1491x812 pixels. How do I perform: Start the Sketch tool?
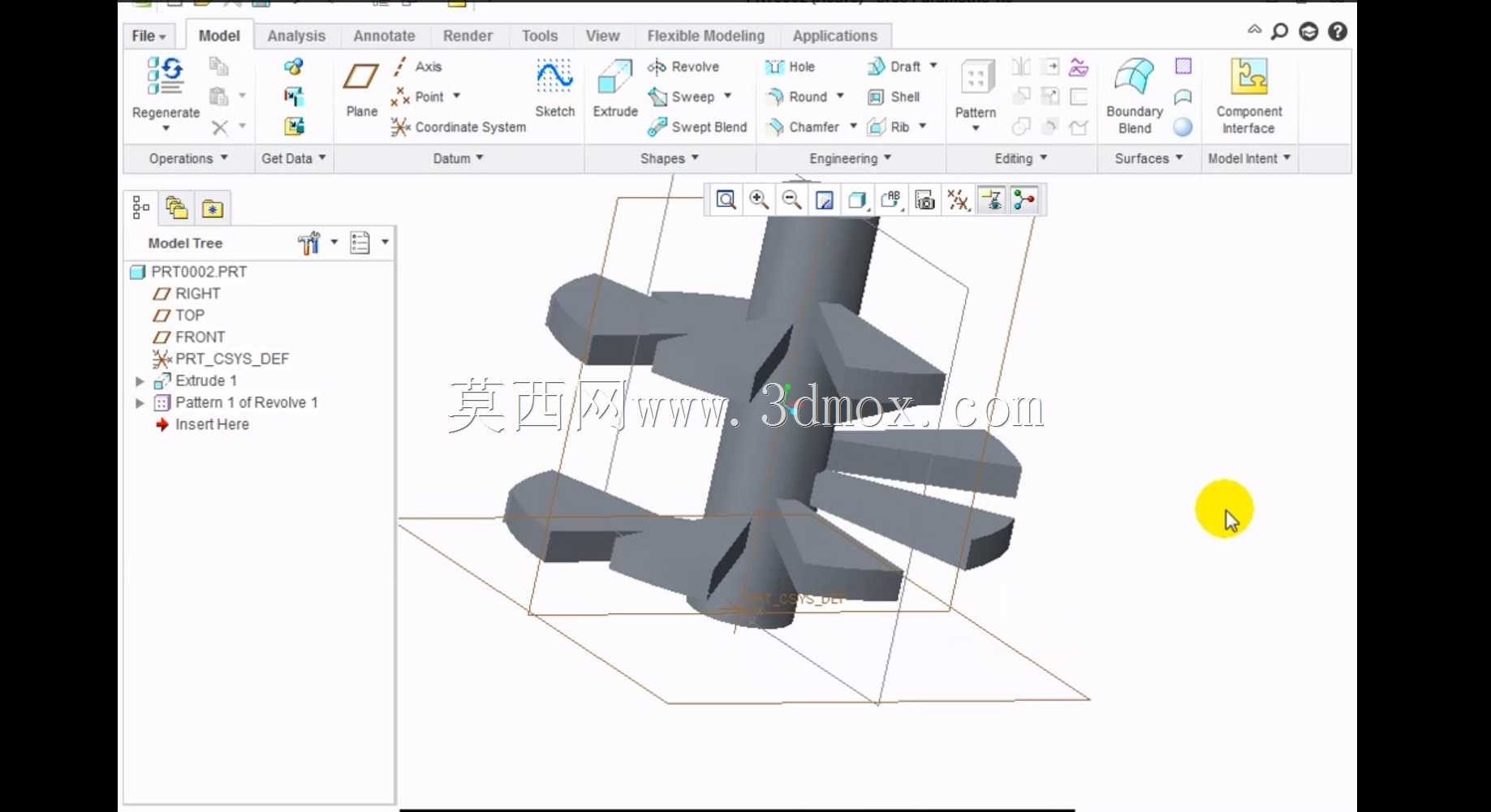click(x=554, y=88)
